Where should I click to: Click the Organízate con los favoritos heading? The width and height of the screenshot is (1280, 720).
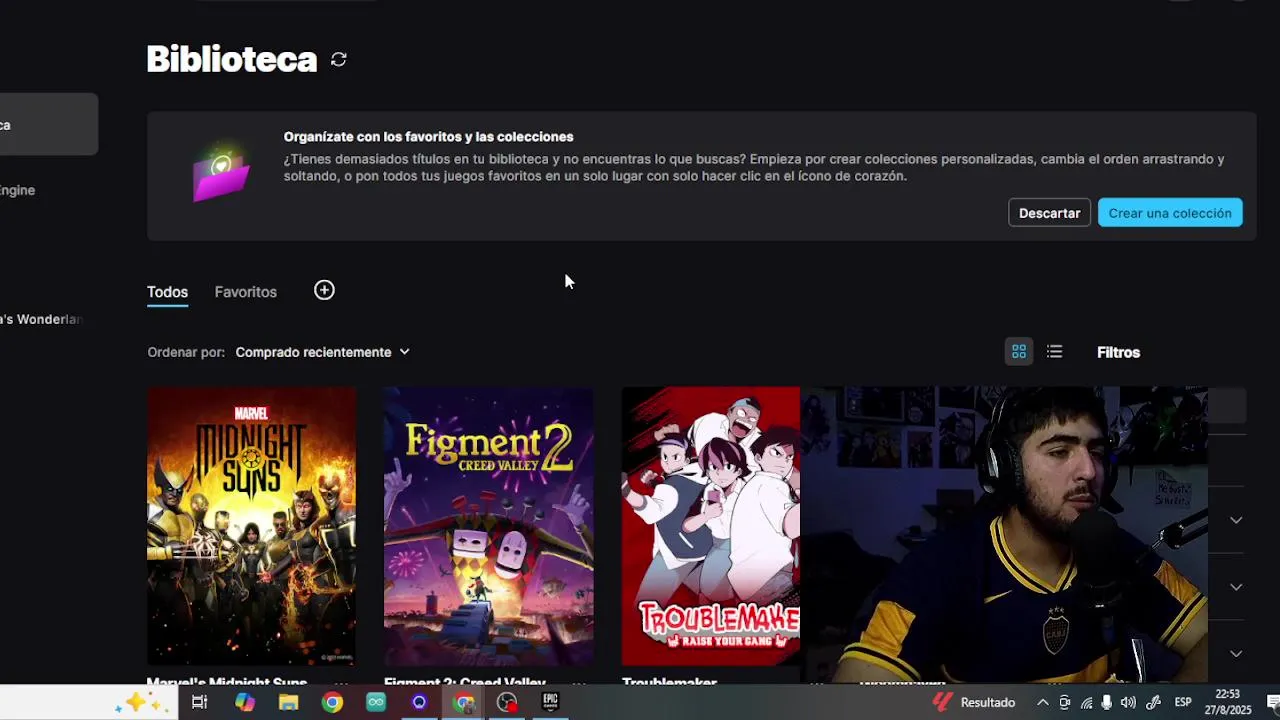coord(428,137)
